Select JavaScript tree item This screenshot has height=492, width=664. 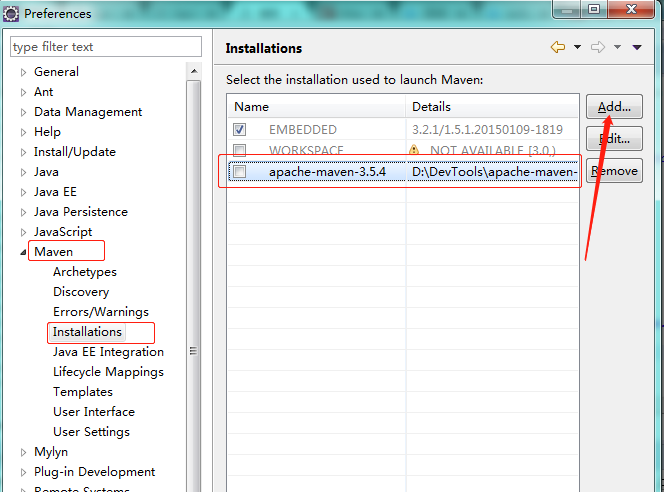[x=63, y=232]
